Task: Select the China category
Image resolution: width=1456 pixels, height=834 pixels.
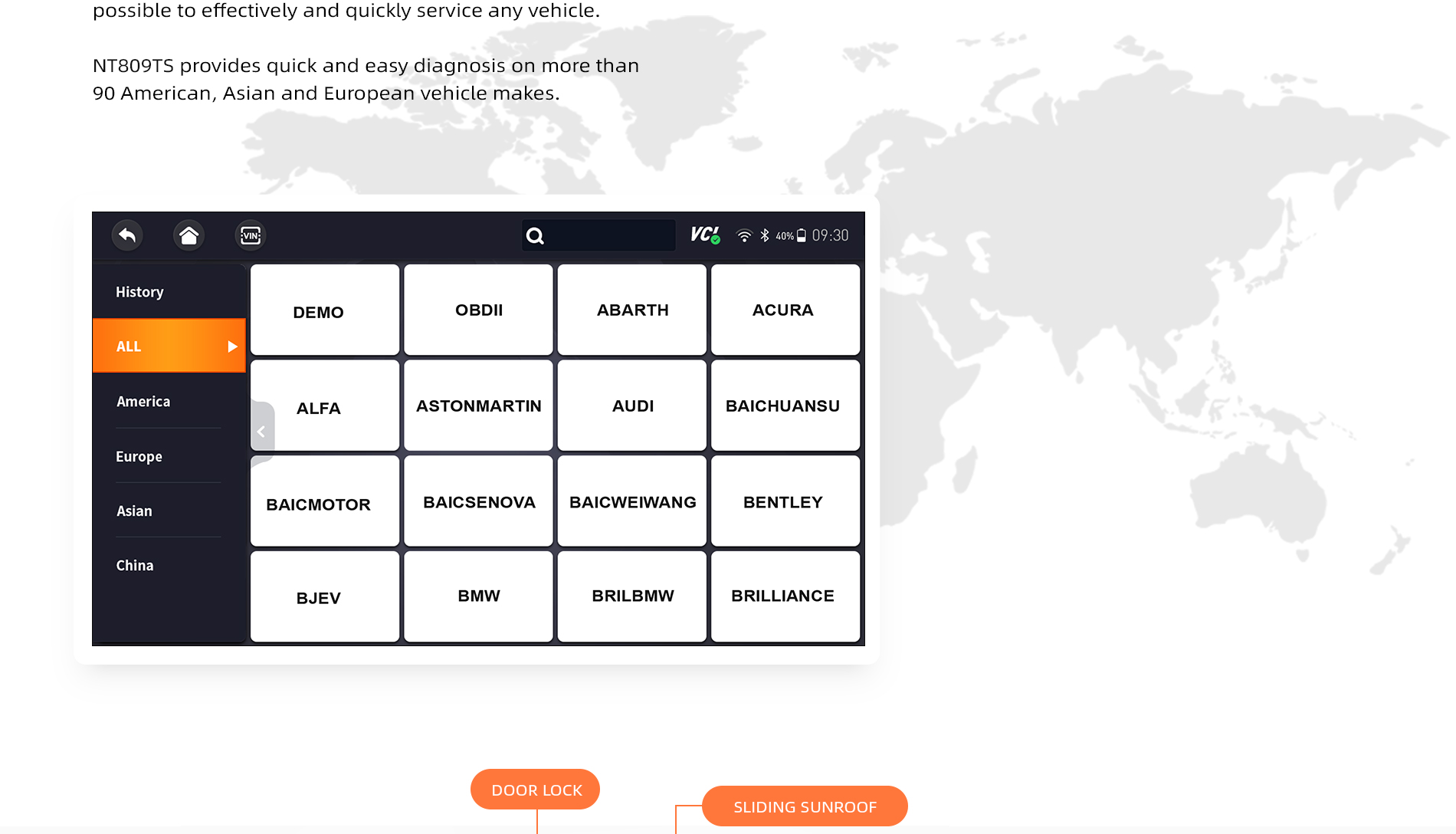Action: coord(135,566)
